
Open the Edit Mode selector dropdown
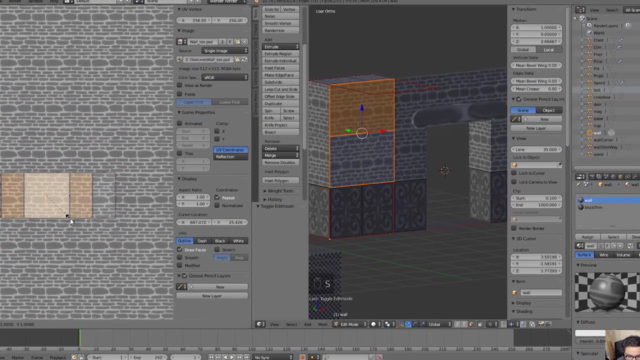[x=350, y=324]
